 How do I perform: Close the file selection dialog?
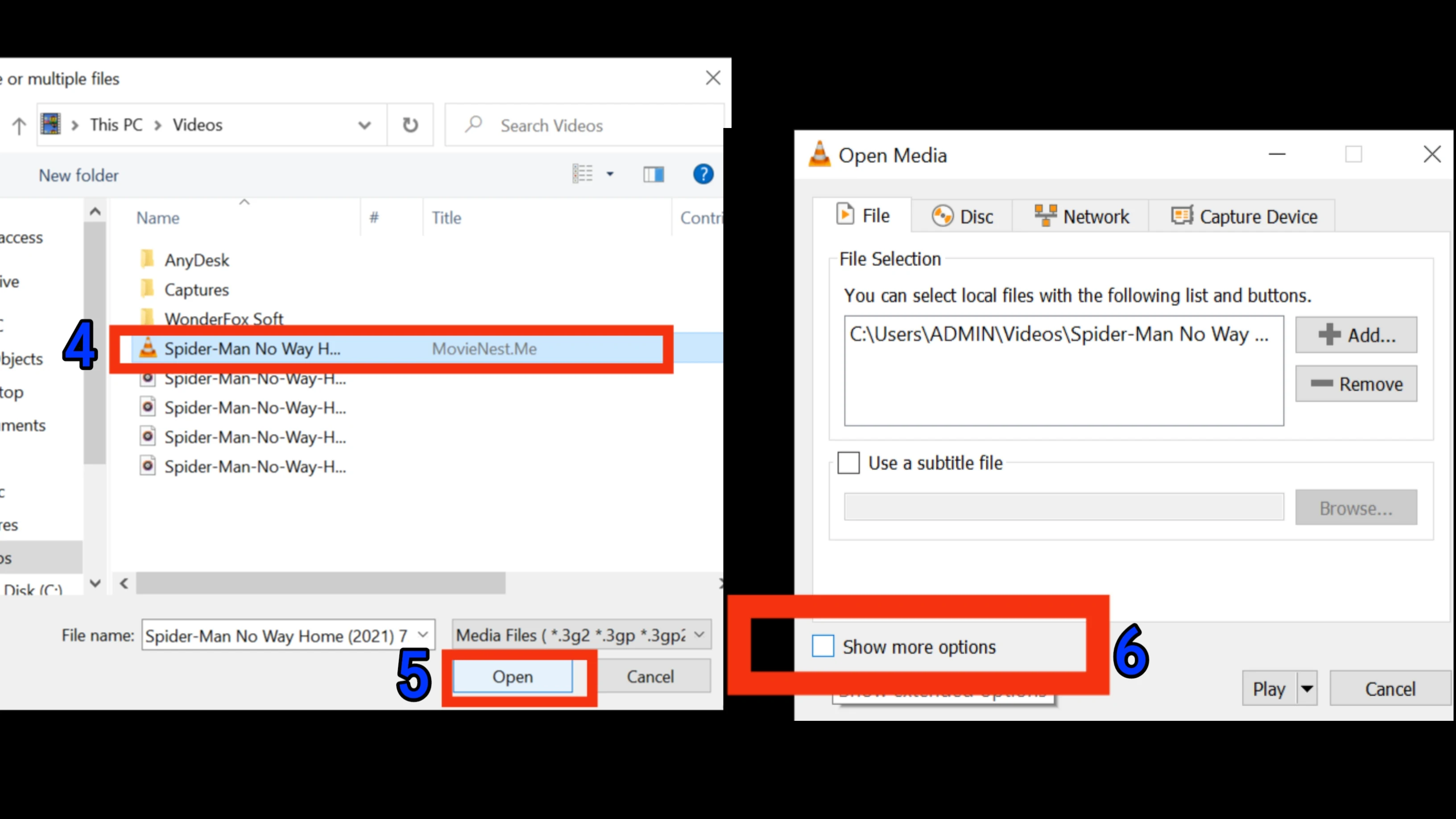[713, 78]
